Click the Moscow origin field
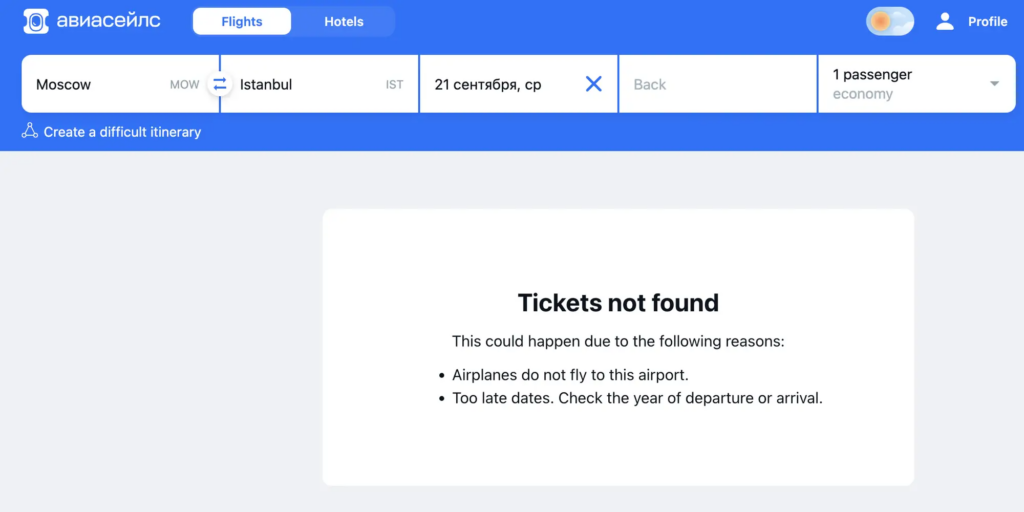This screenshot has width=1024, height=512. 90,84
